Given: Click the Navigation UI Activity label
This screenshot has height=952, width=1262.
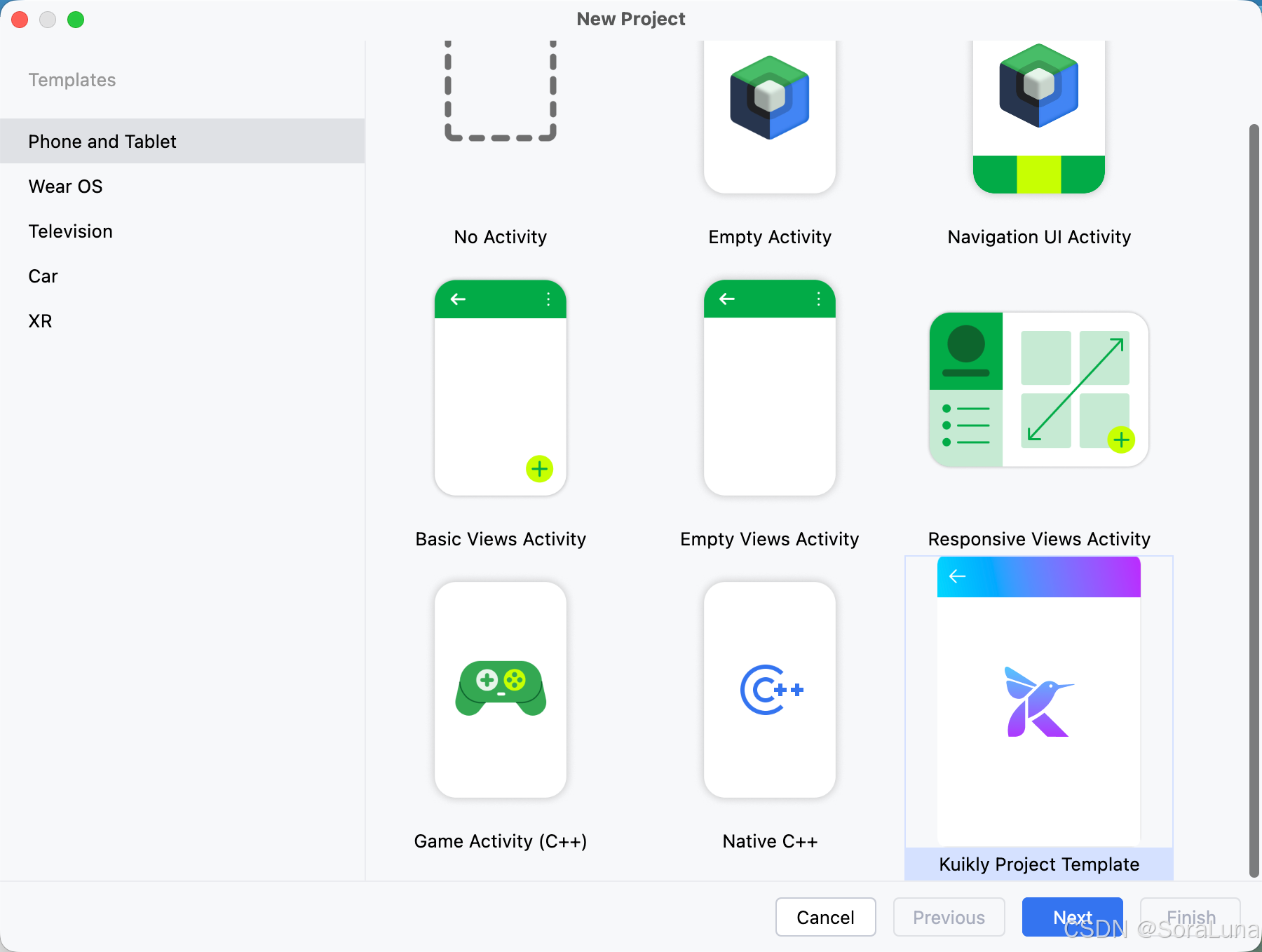Looking at the screenshot, I should [x=1039, y=237].
